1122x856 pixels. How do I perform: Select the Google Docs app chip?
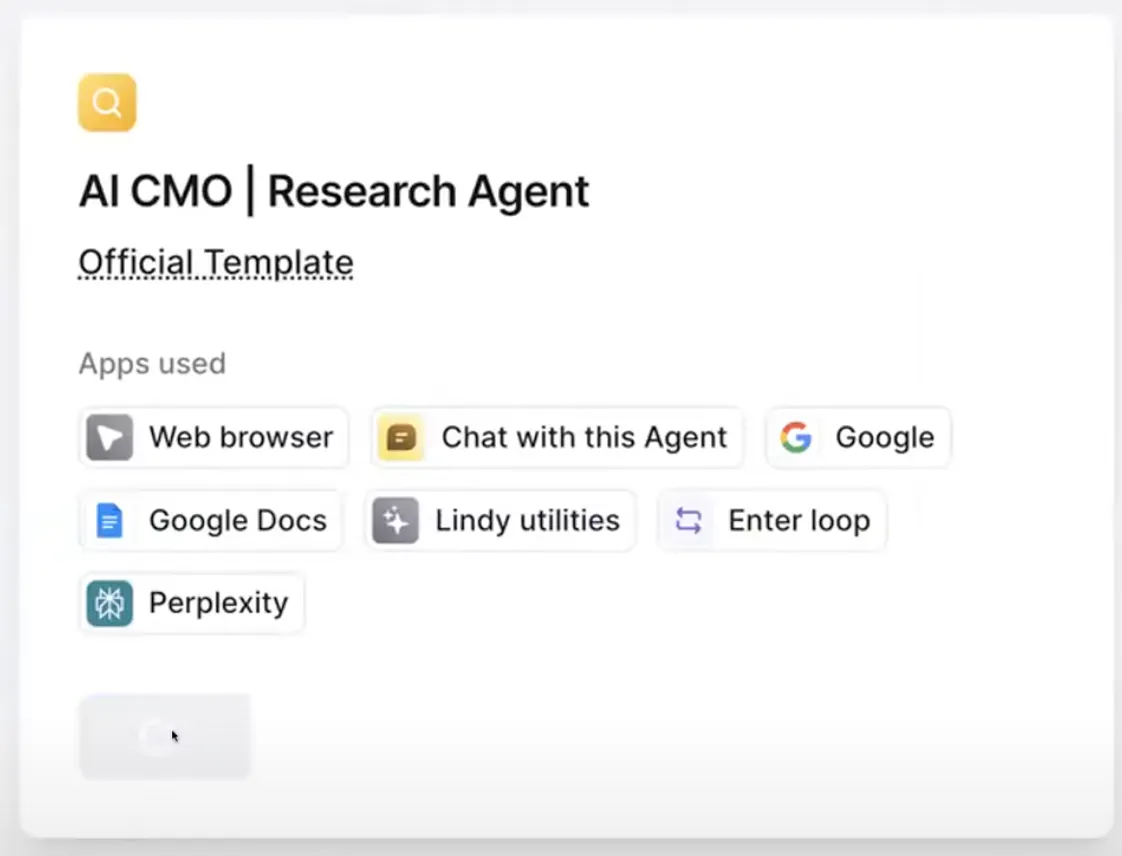211,521
